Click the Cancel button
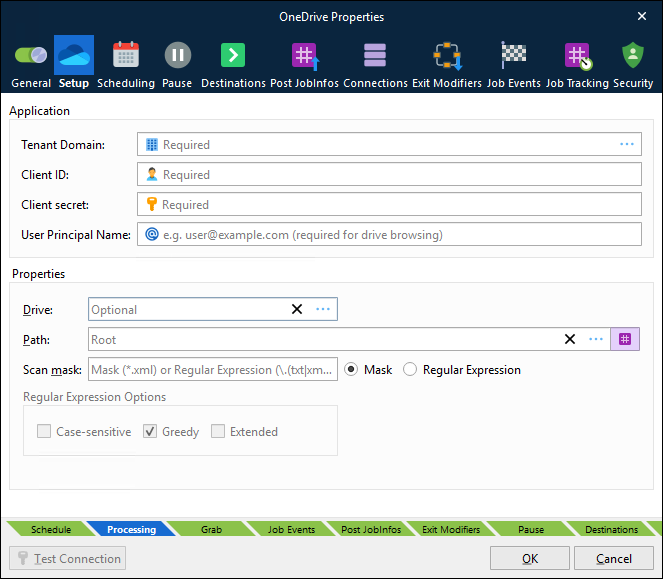 click(x=614, y=558)
